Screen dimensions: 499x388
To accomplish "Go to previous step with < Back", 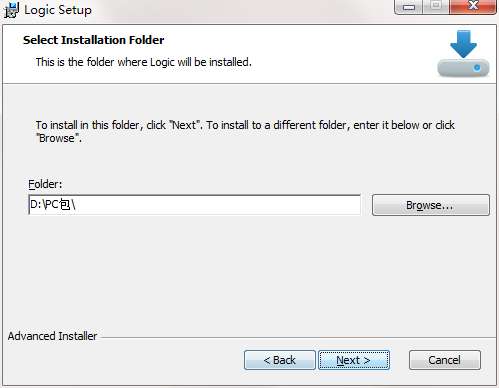I will [280, 360].
